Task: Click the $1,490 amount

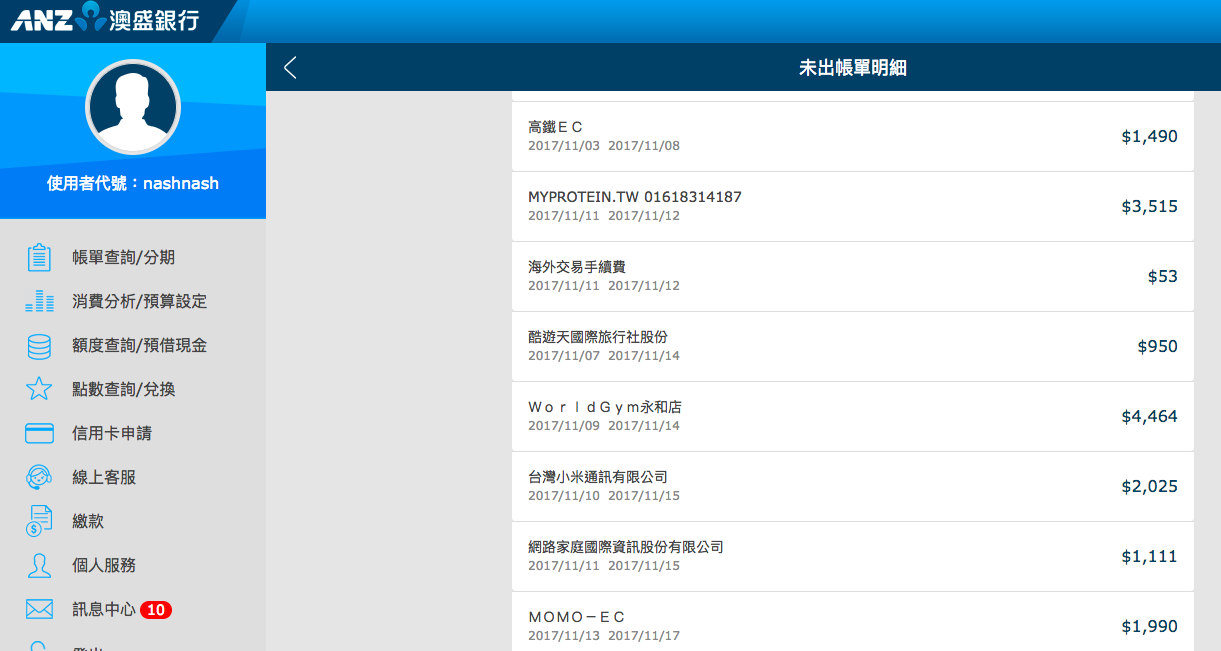Action: (1149, 136)
